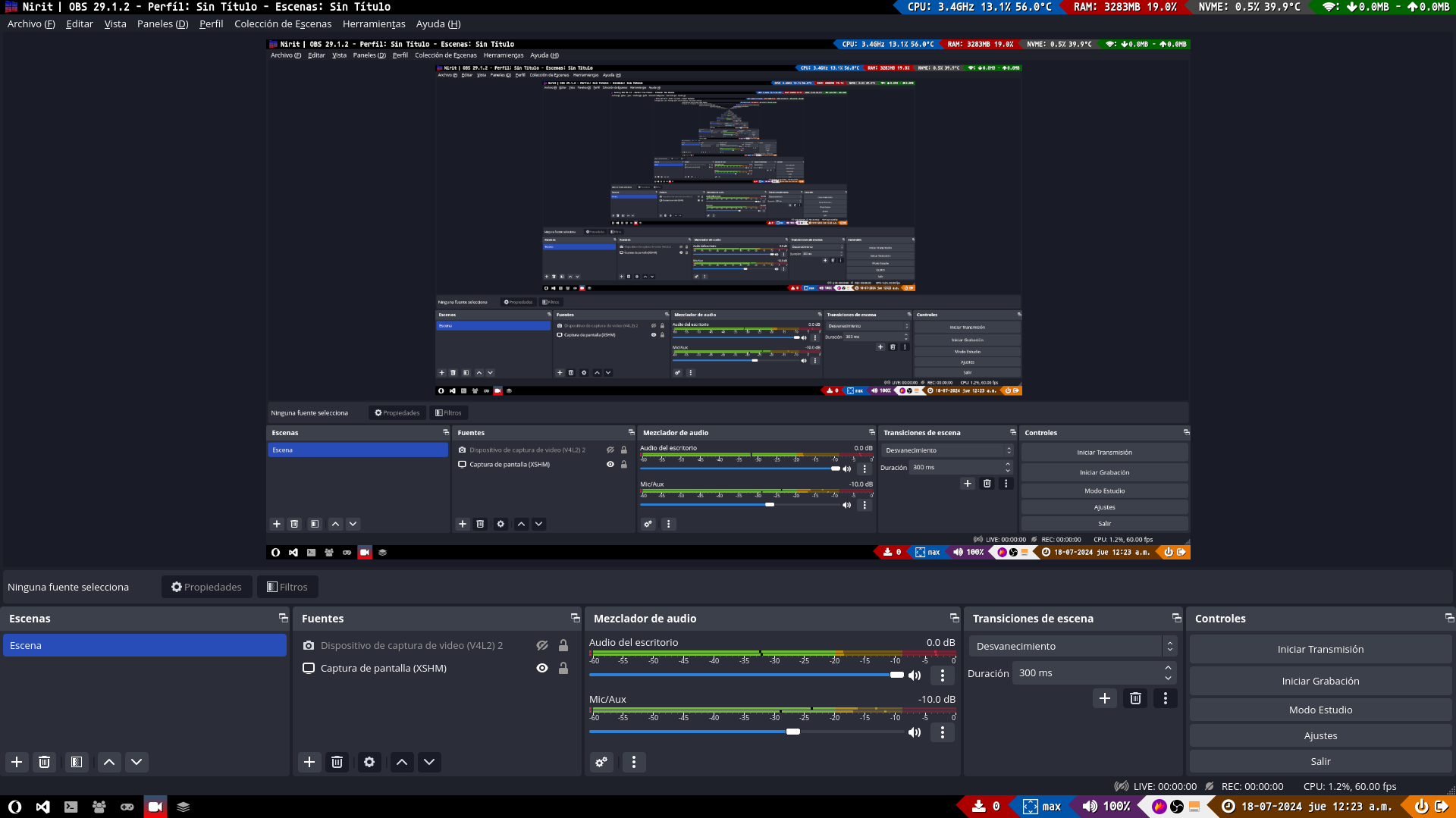This screenshot has width=1456, height=818.
Task: Add a new scene with plus icon
Action: 17,762
